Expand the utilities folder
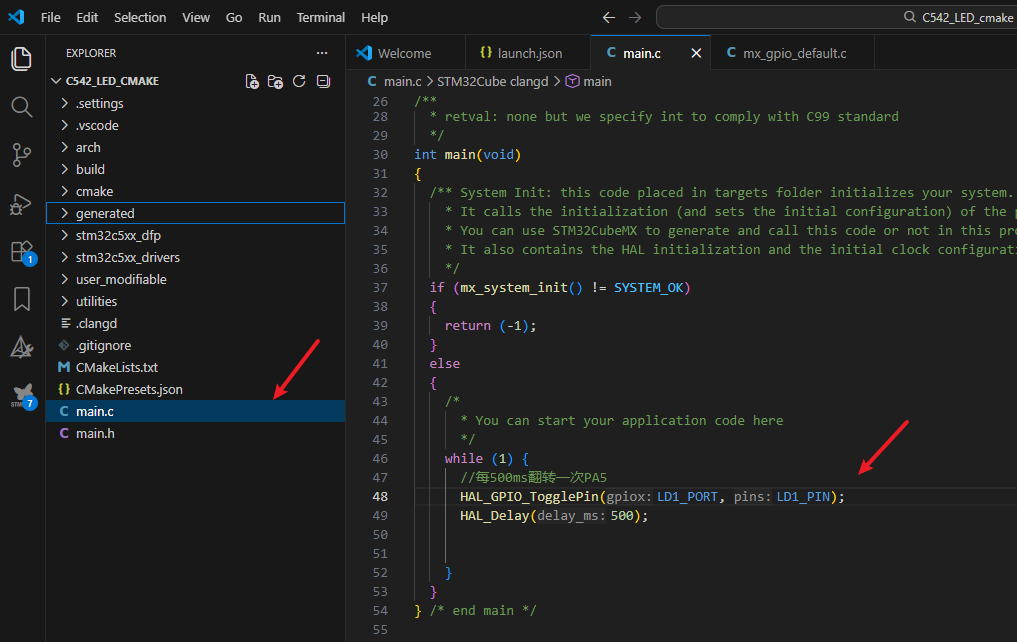This screenshot has height=642, width=1017. click(x=195, y=302)
